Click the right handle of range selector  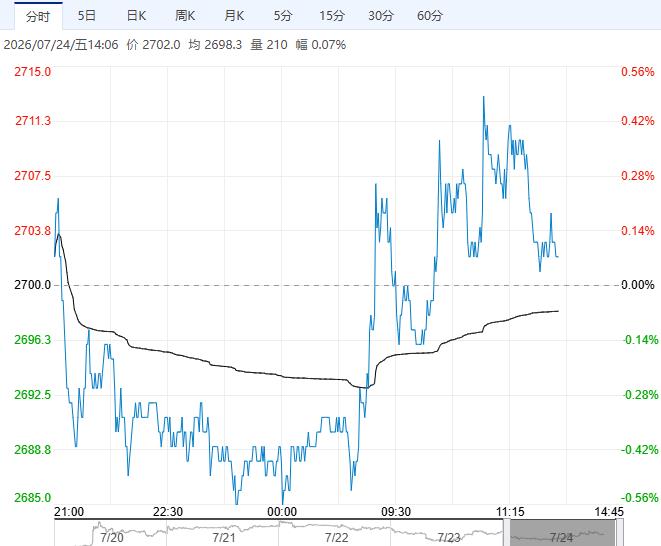[619, 532]
